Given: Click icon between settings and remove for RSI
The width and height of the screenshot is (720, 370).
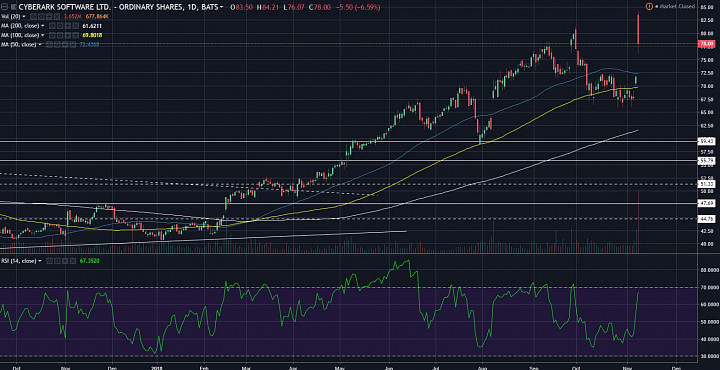Looking at the screenshot, I should coord(65,261).
